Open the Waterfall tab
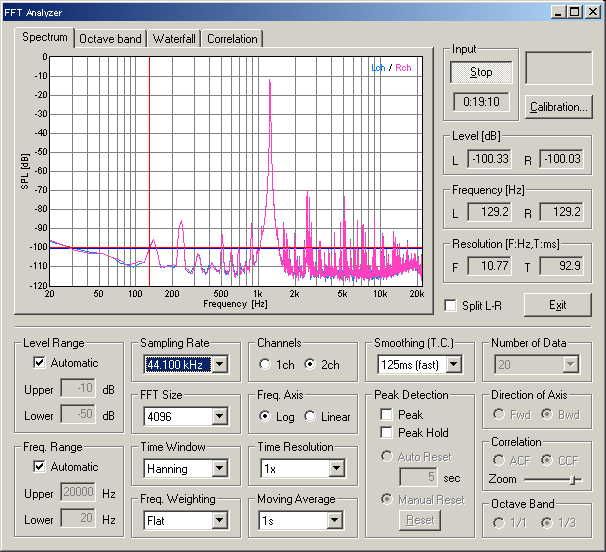Viewport: 606px width, 552px height. pos(174,39)
